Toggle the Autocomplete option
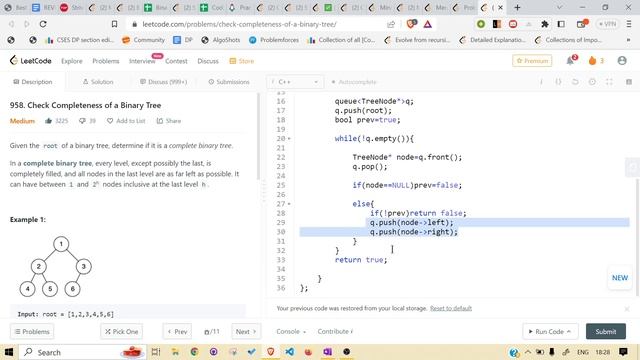 click(354, 82)
